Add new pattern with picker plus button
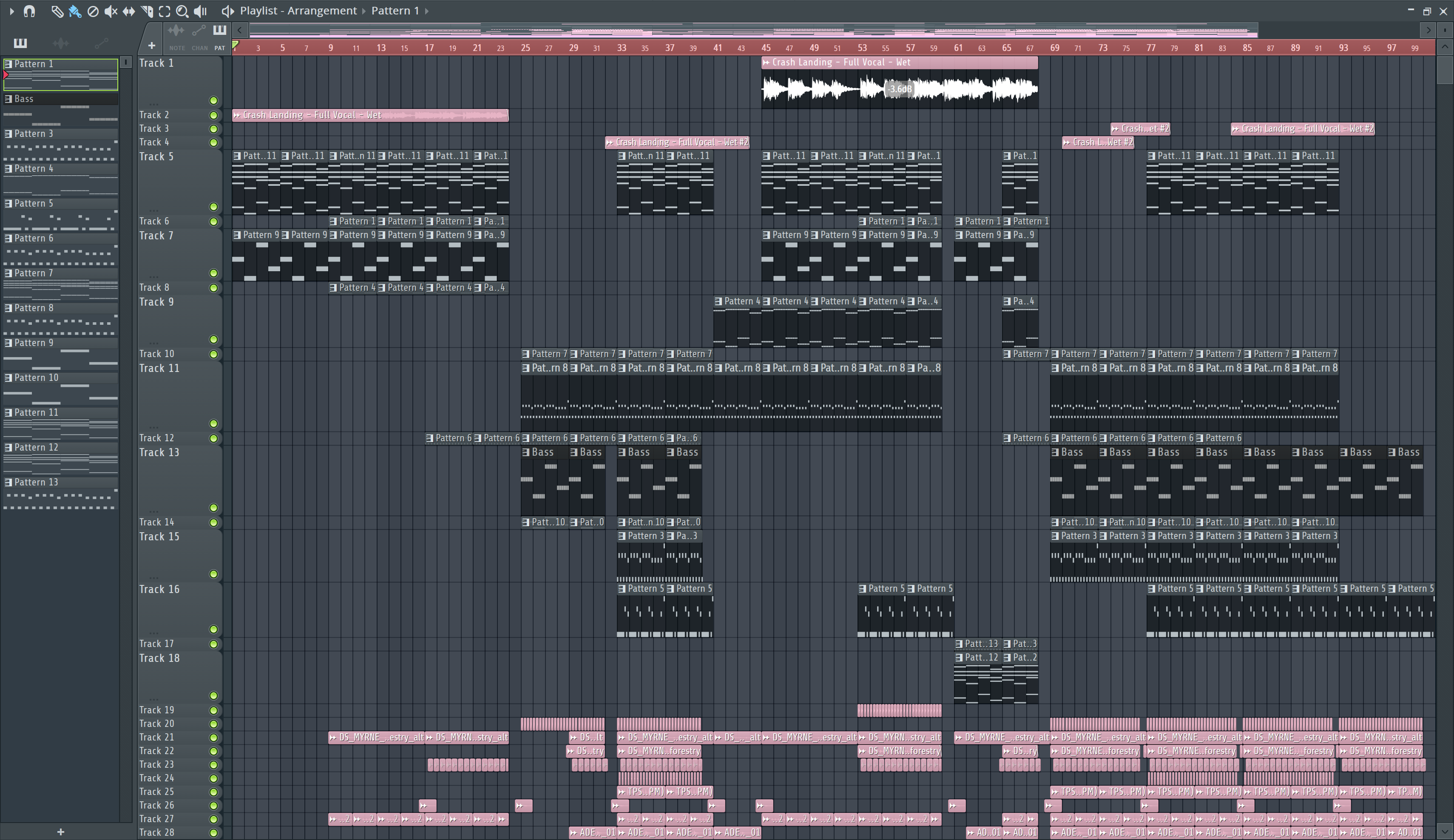Viewport: 1454px width, 840px height. 60,831
